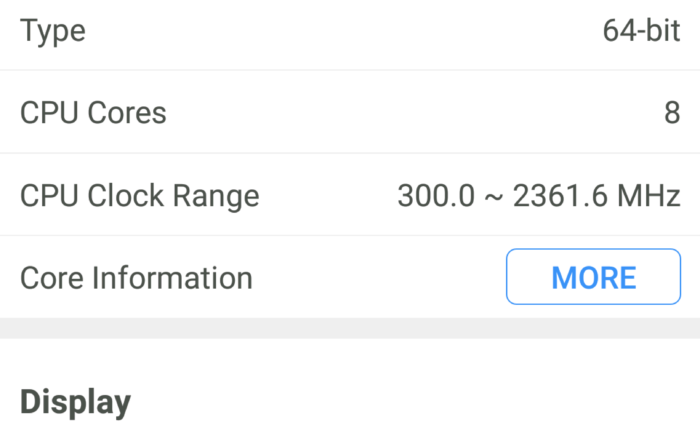This screenshot has width=700, height=441.
Task: Click the divider line below the Type row
Action: click(350, 70)
